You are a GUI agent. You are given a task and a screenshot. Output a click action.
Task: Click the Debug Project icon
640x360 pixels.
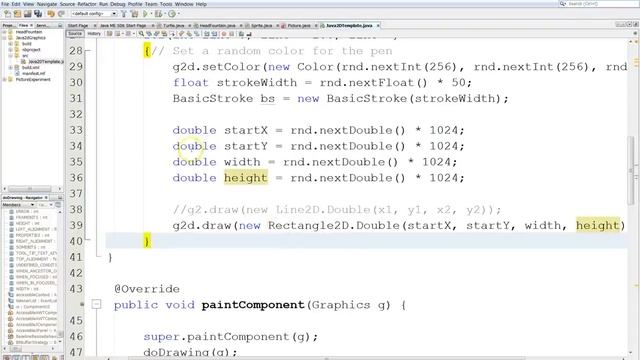(158, 14)
